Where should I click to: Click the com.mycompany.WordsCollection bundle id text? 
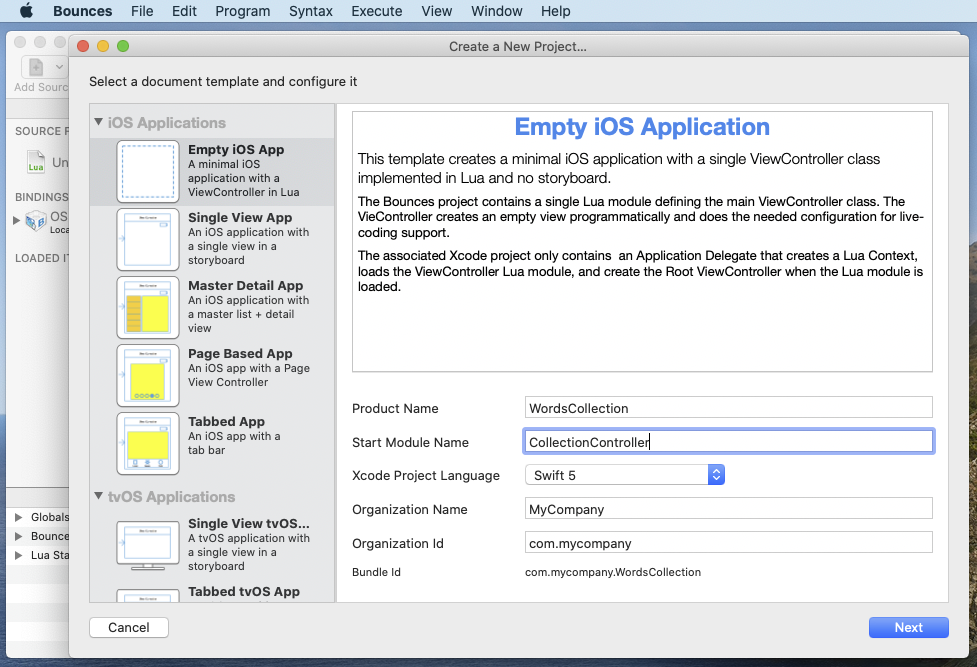coord(612,572)
